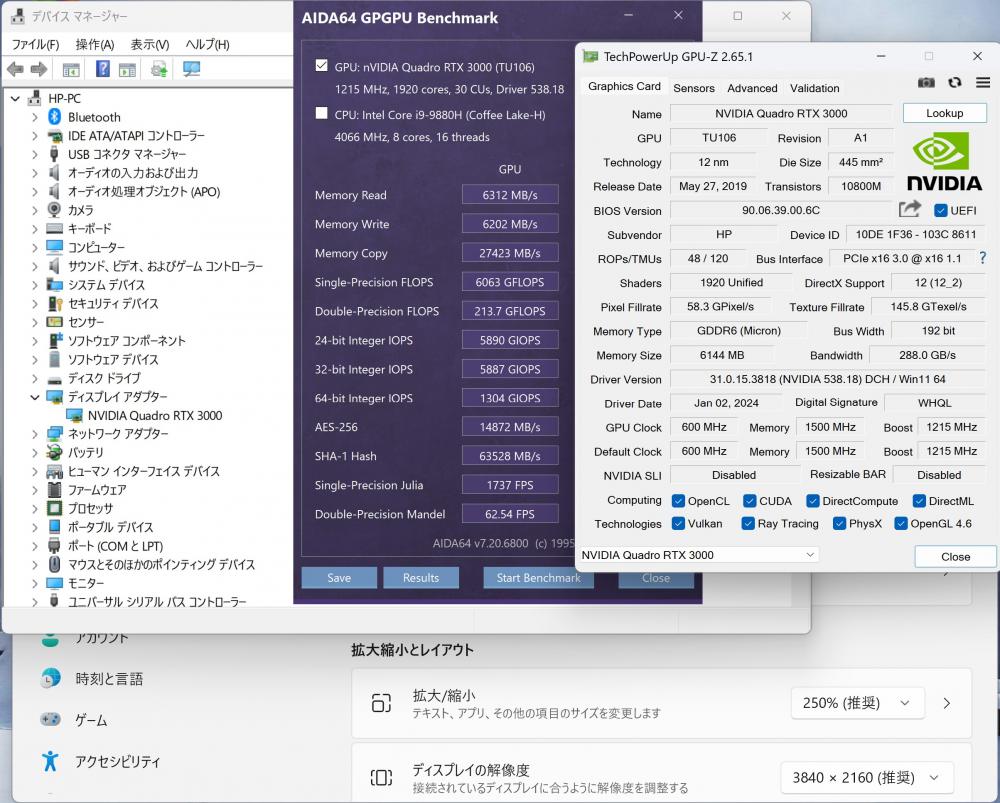Uncheck the GPU nVIDIA Quadro RTX 3000 checkbox

click(321, 65)
